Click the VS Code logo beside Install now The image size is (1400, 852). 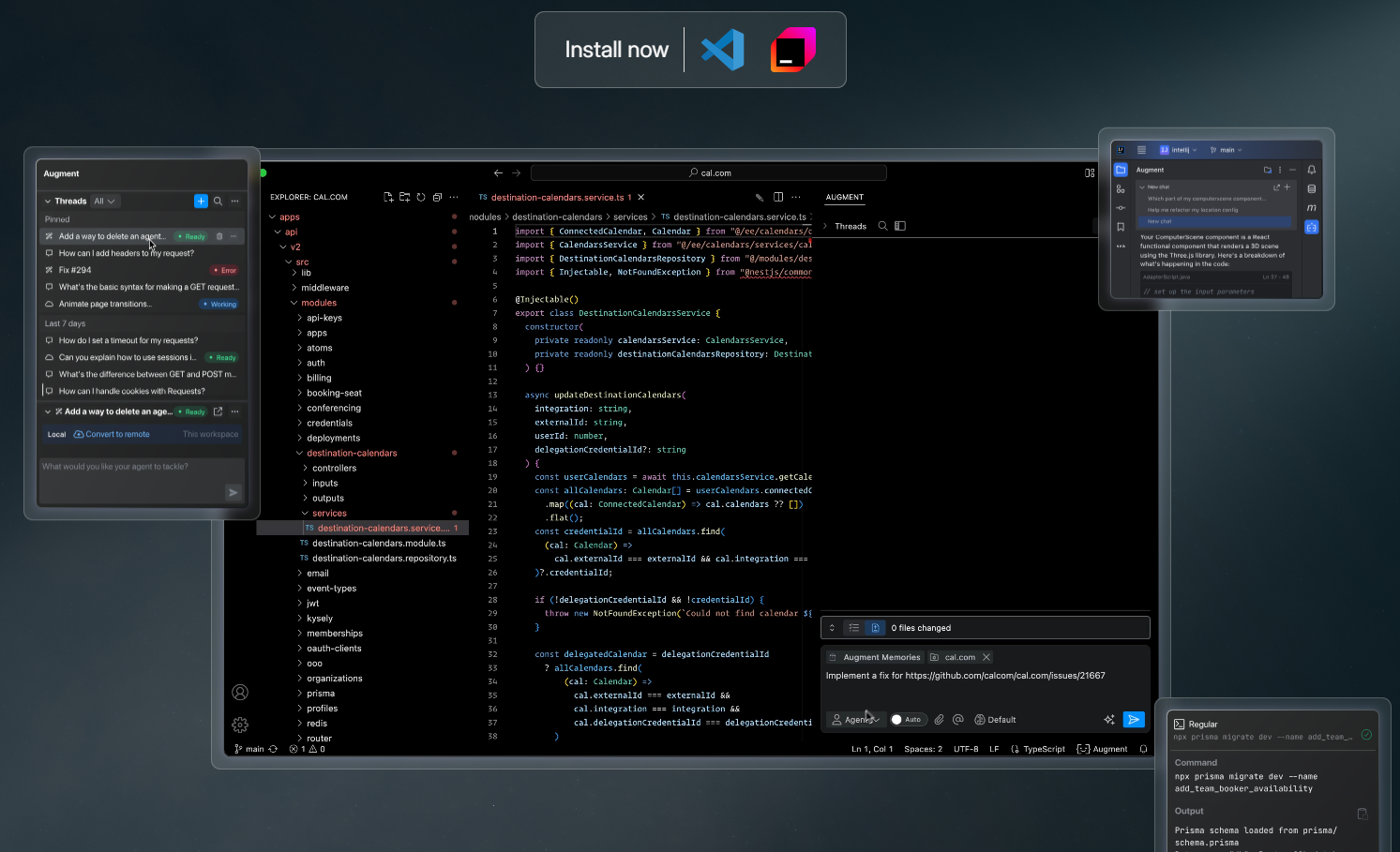pyautogui.click(x=723, y=50)
